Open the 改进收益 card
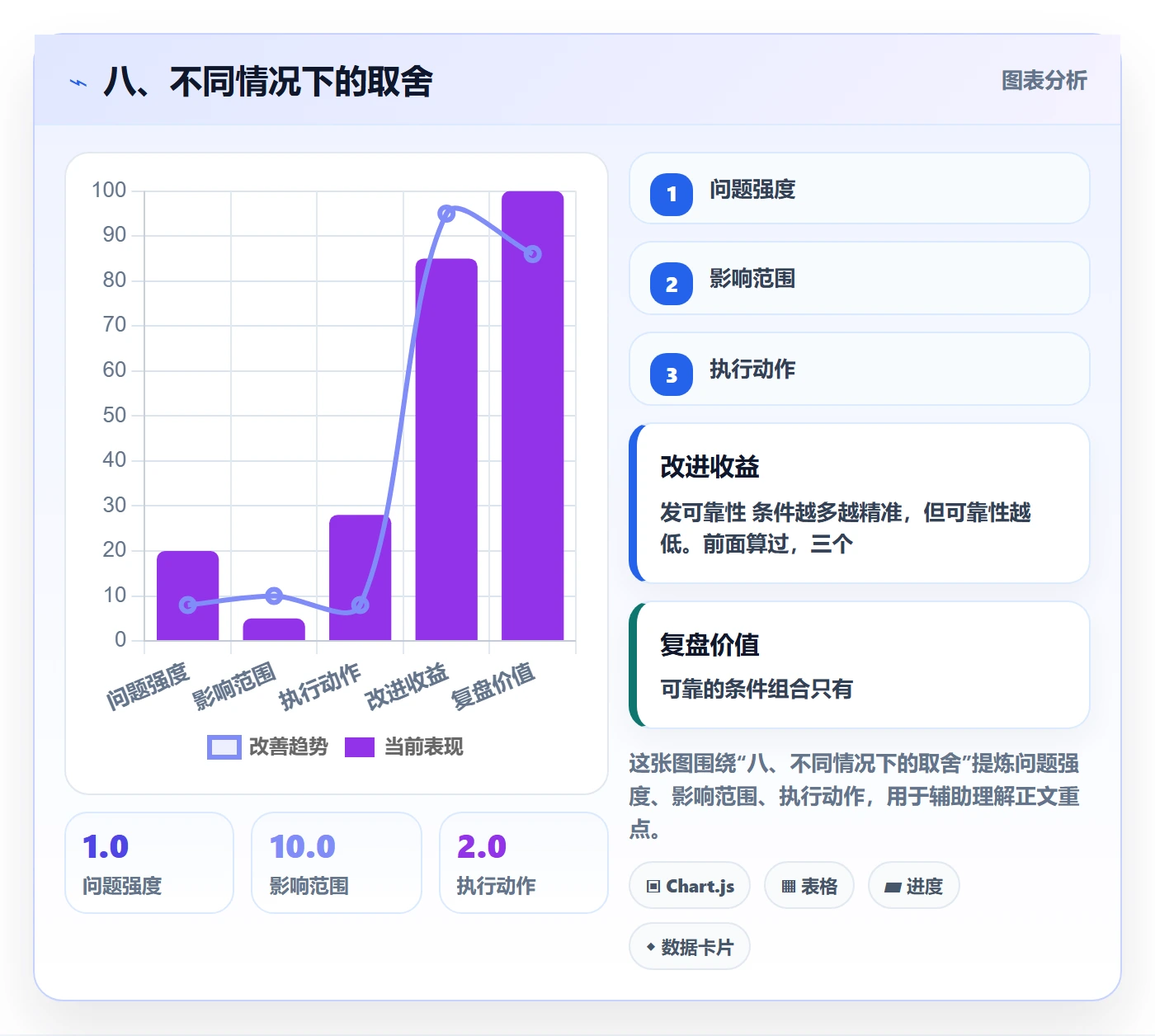This screenshot has width=1155, height=1036. [860, 503]
